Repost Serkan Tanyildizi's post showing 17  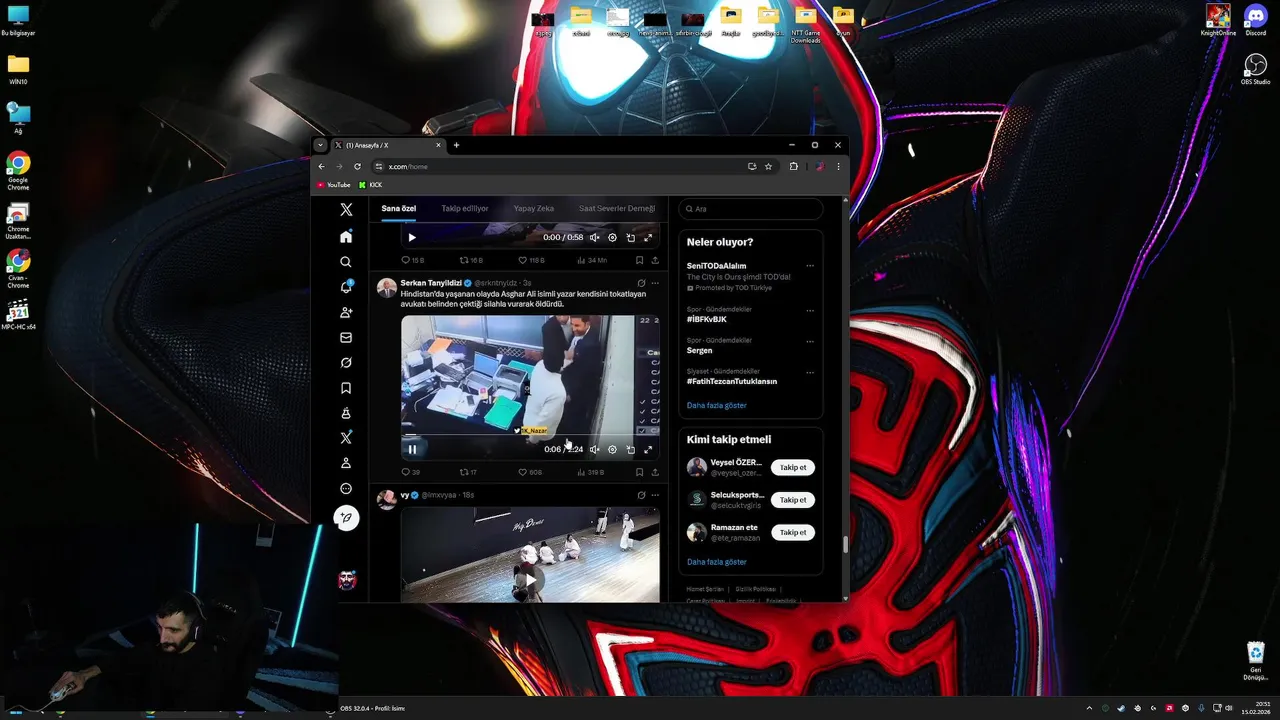coord(467,472)
